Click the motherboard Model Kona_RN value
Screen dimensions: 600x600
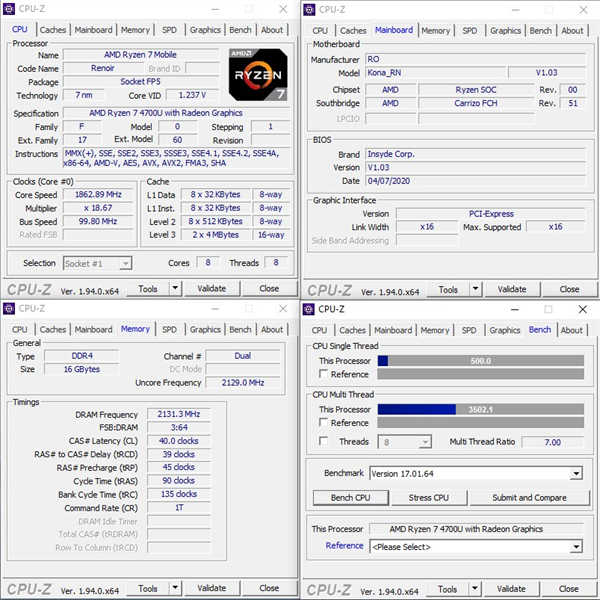point(436,73)
